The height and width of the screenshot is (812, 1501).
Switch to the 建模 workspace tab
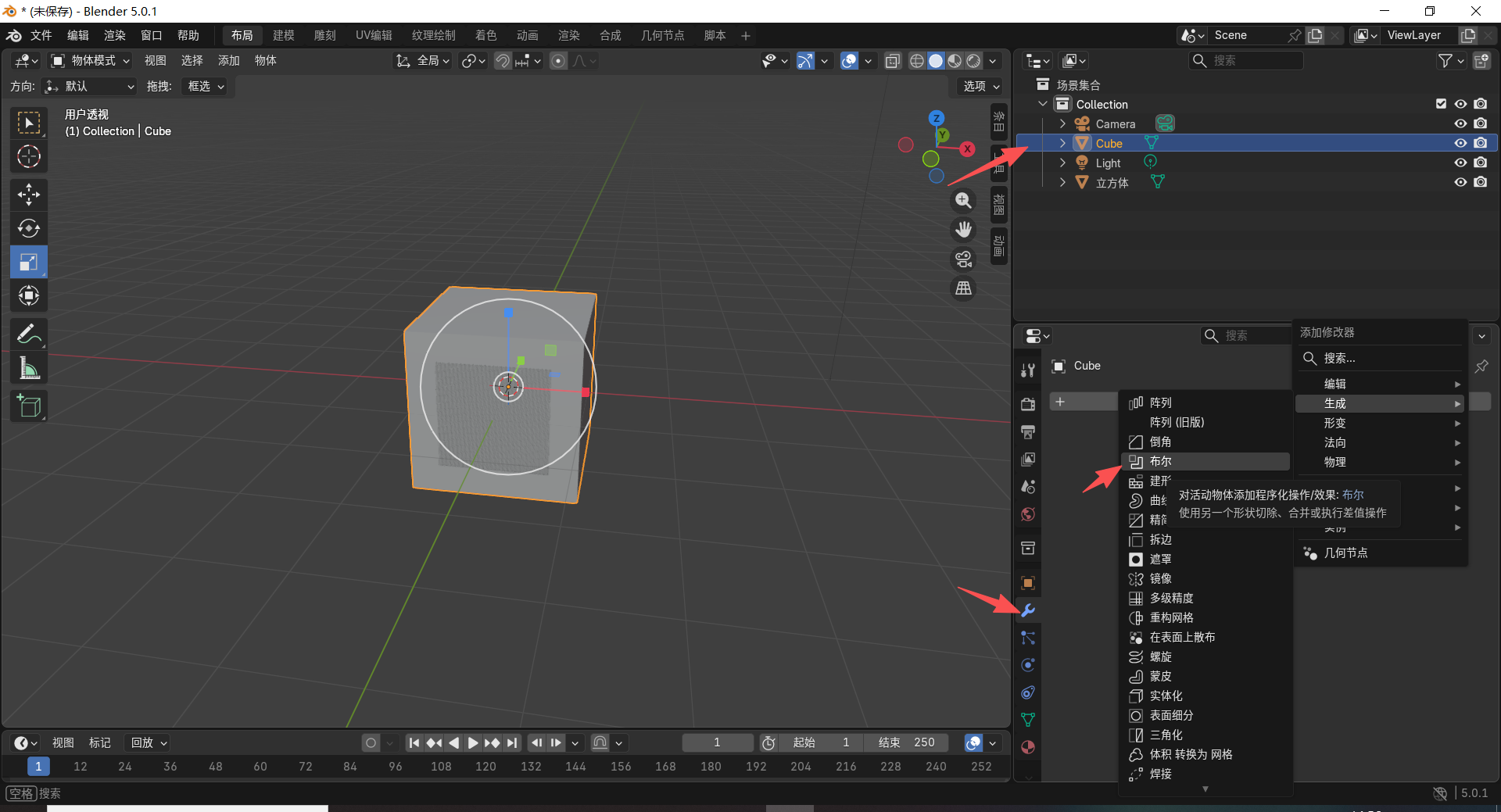point(283,36)
